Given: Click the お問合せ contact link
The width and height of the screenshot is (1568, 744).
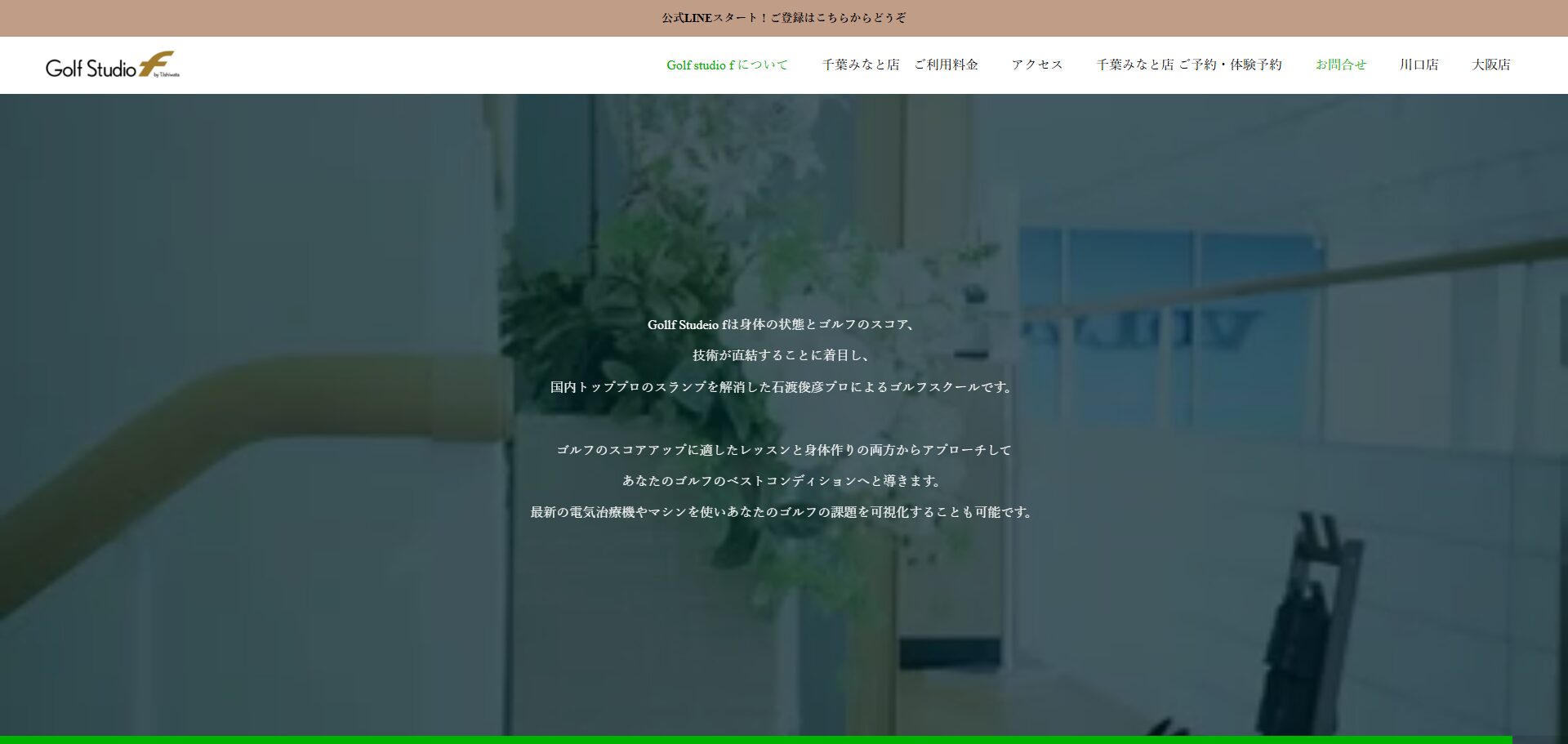Looking at the screenshot, I should (x=1340, y=65).
